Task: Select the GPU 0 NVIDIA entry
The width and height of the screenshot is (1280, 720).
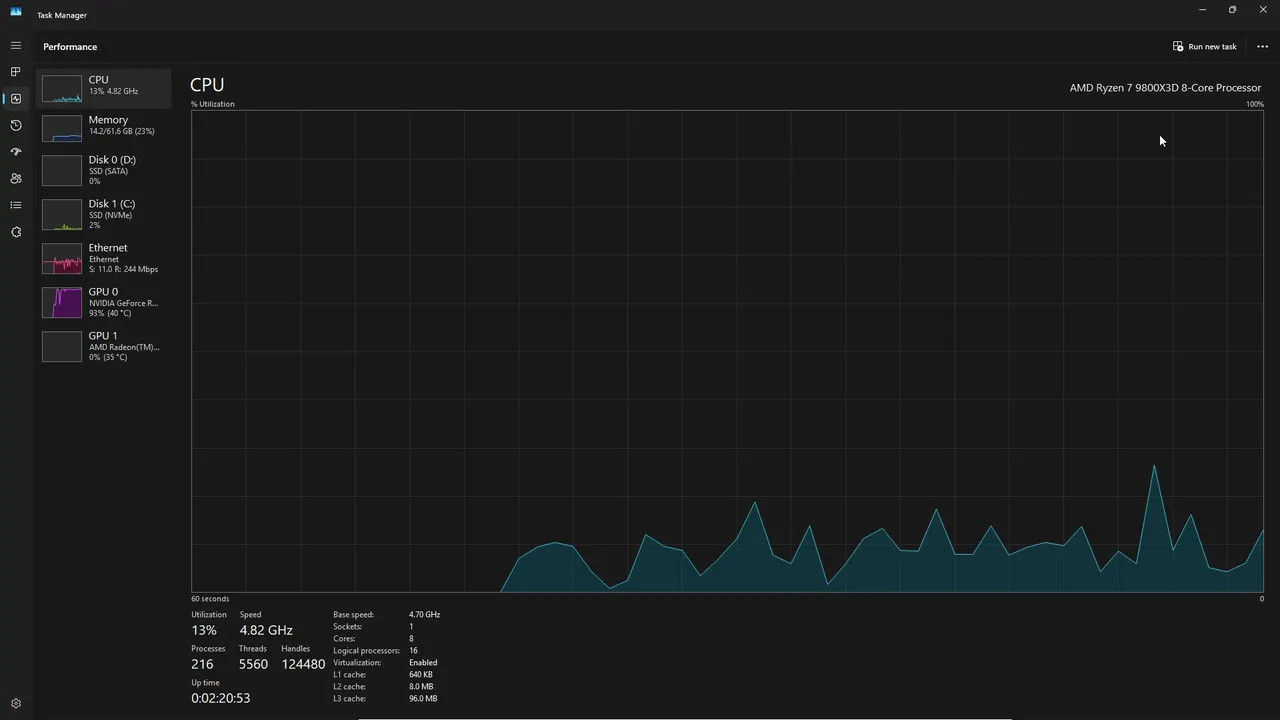Action: coord(104,302)
